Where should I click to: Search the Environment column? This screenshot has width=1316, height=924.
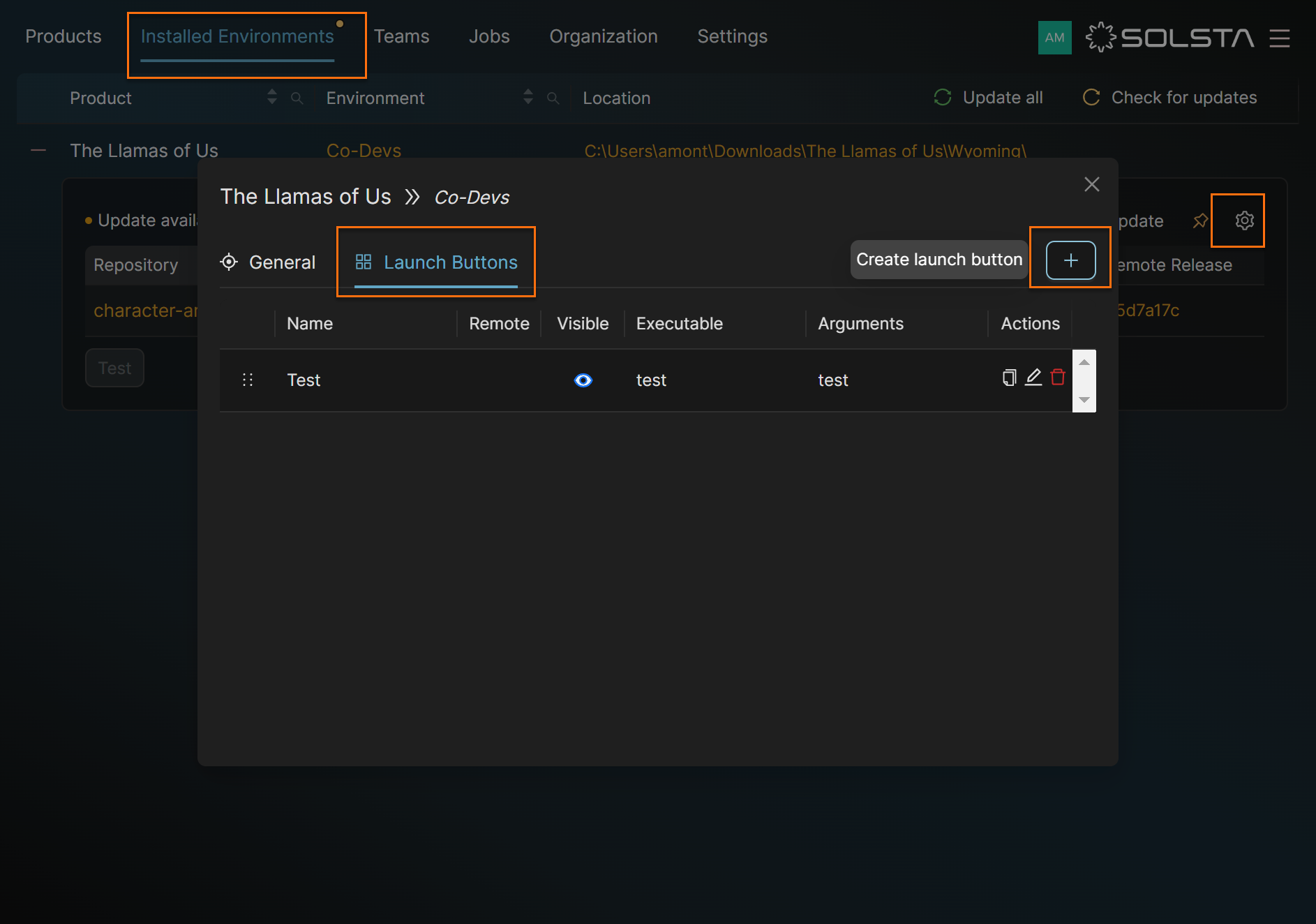coord(553,98)
